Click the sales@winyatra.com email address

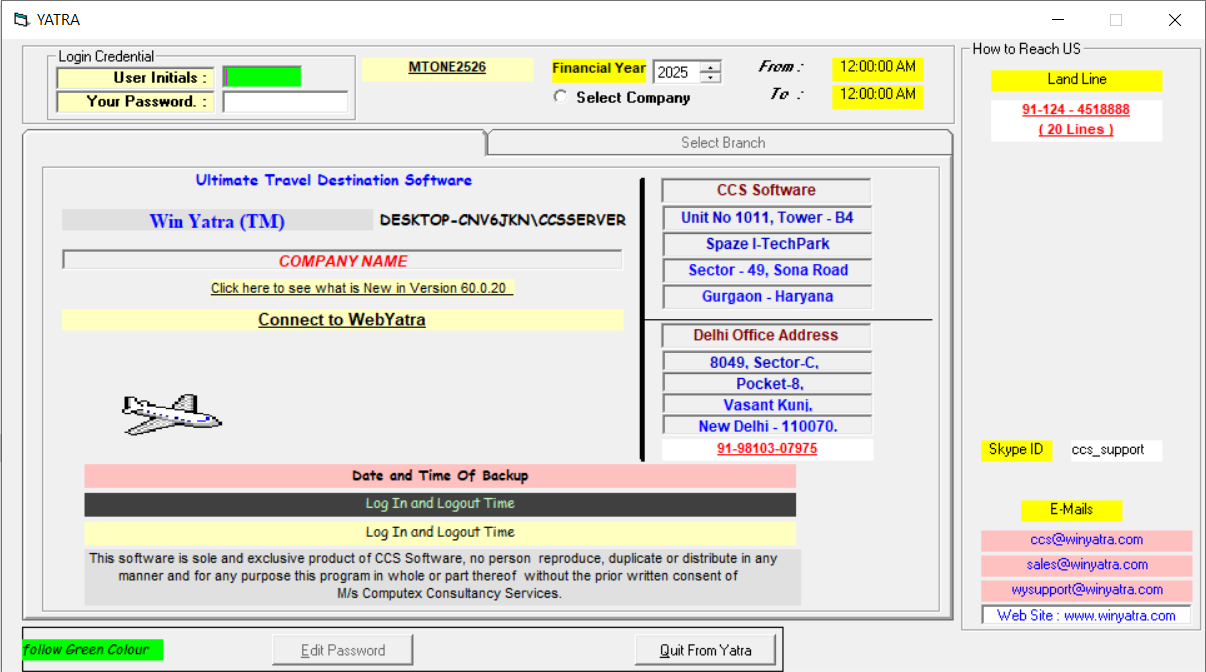click(1086, 565)
